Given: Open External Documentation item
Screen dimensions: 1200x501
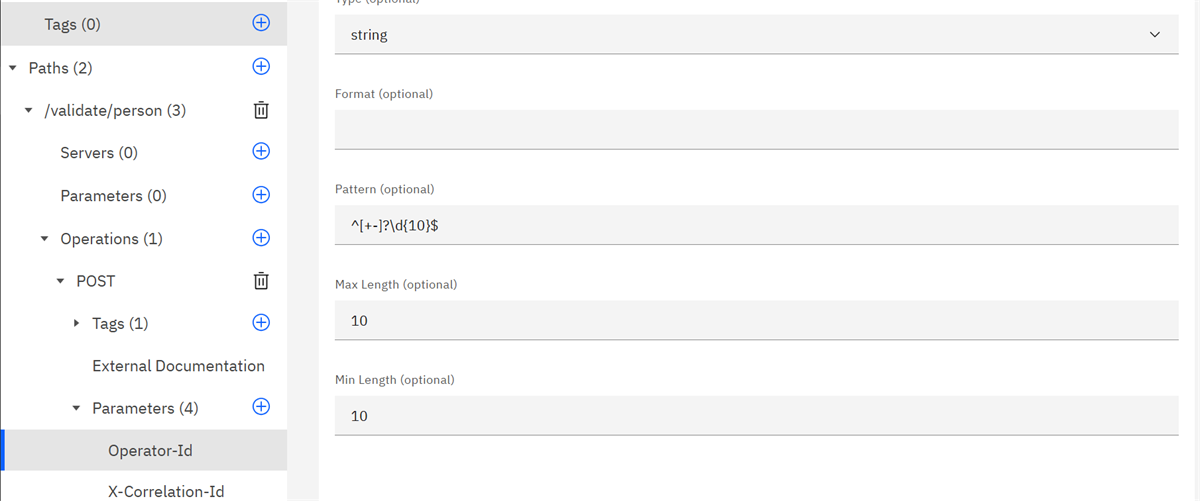Looking at the screenshot, I should point(178,366).
